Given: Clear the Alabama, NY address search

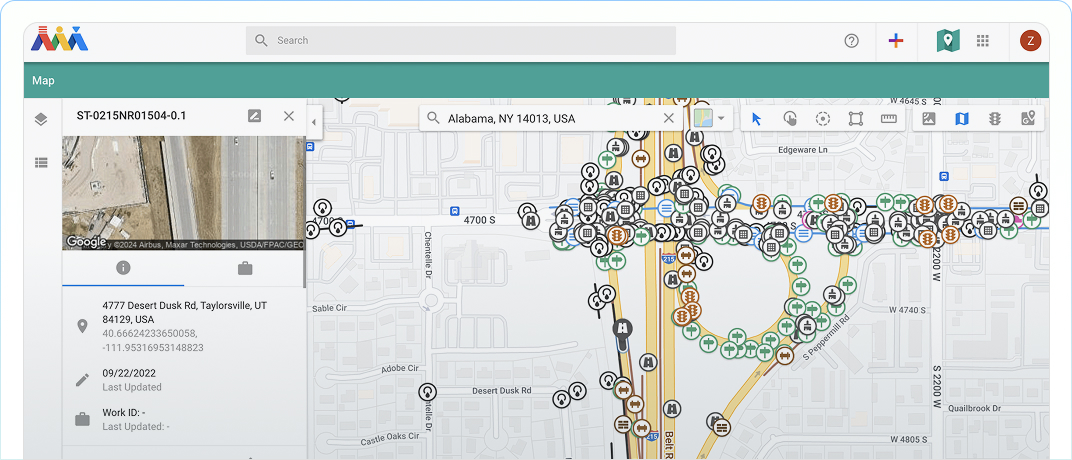Looking at the screenshot, I should coord(669,118).
